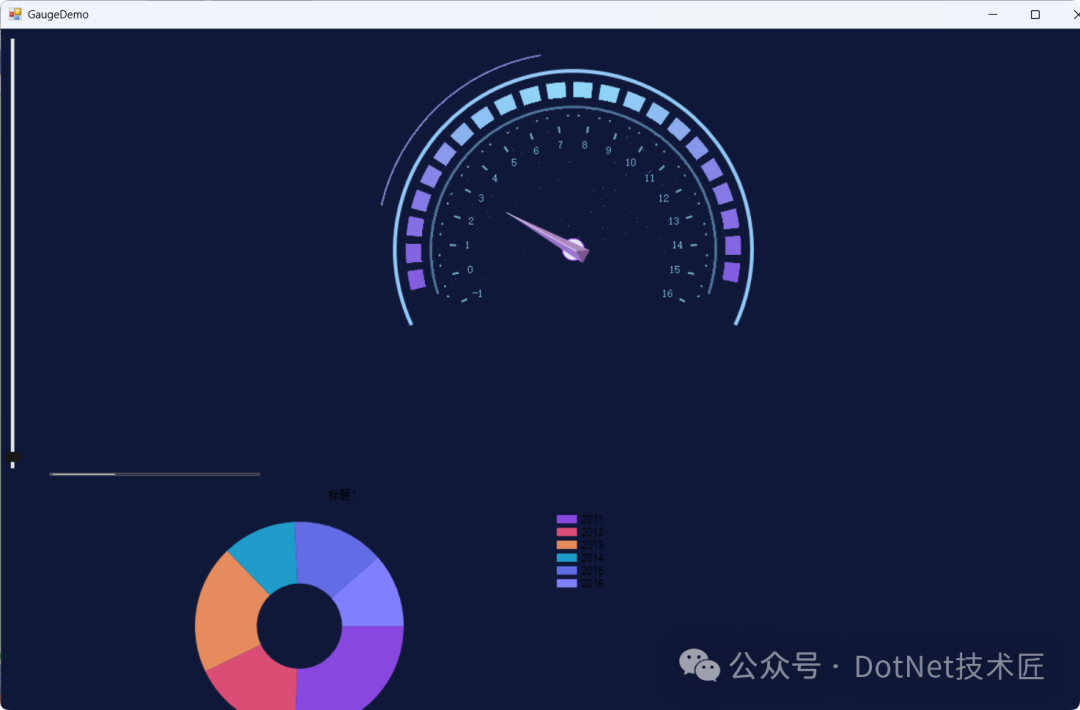Click the pink 2012 legend color swatch
The height and width of the screenshot is (710, 1080).
[x=566, y=532]
